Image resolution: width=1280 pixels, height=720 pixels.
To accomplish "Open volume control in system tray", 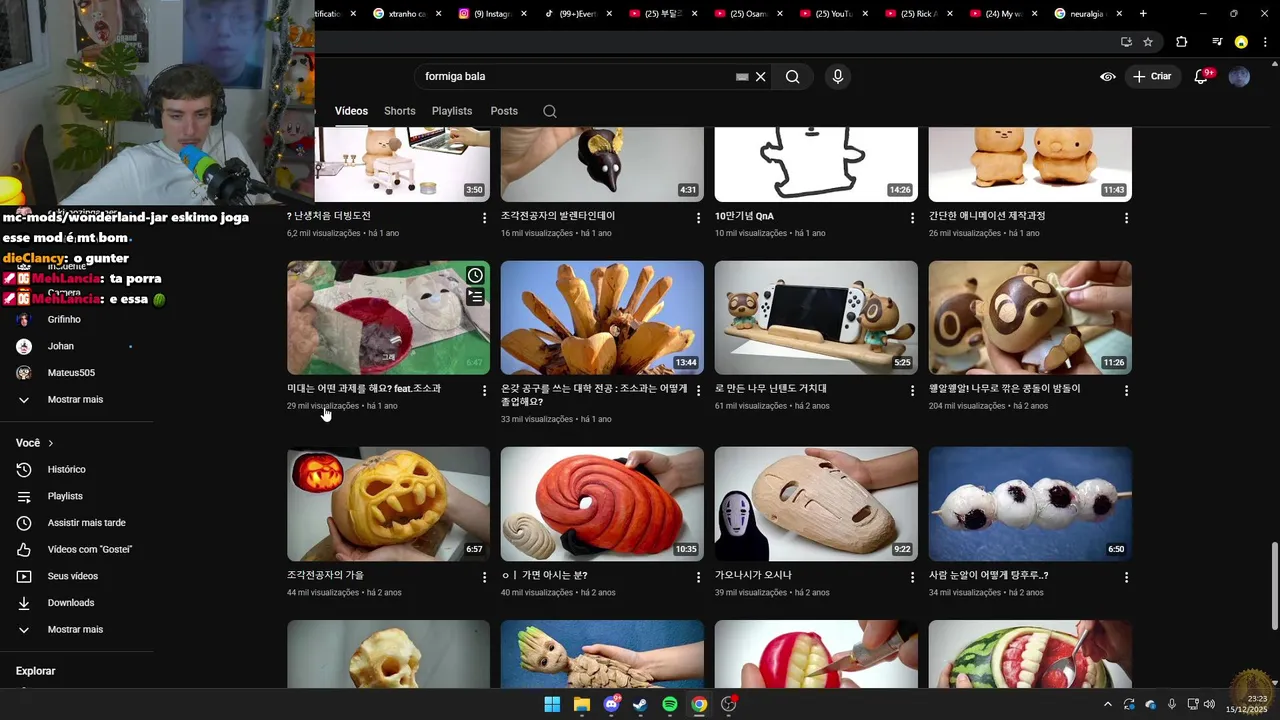I will coord(1209,704).
